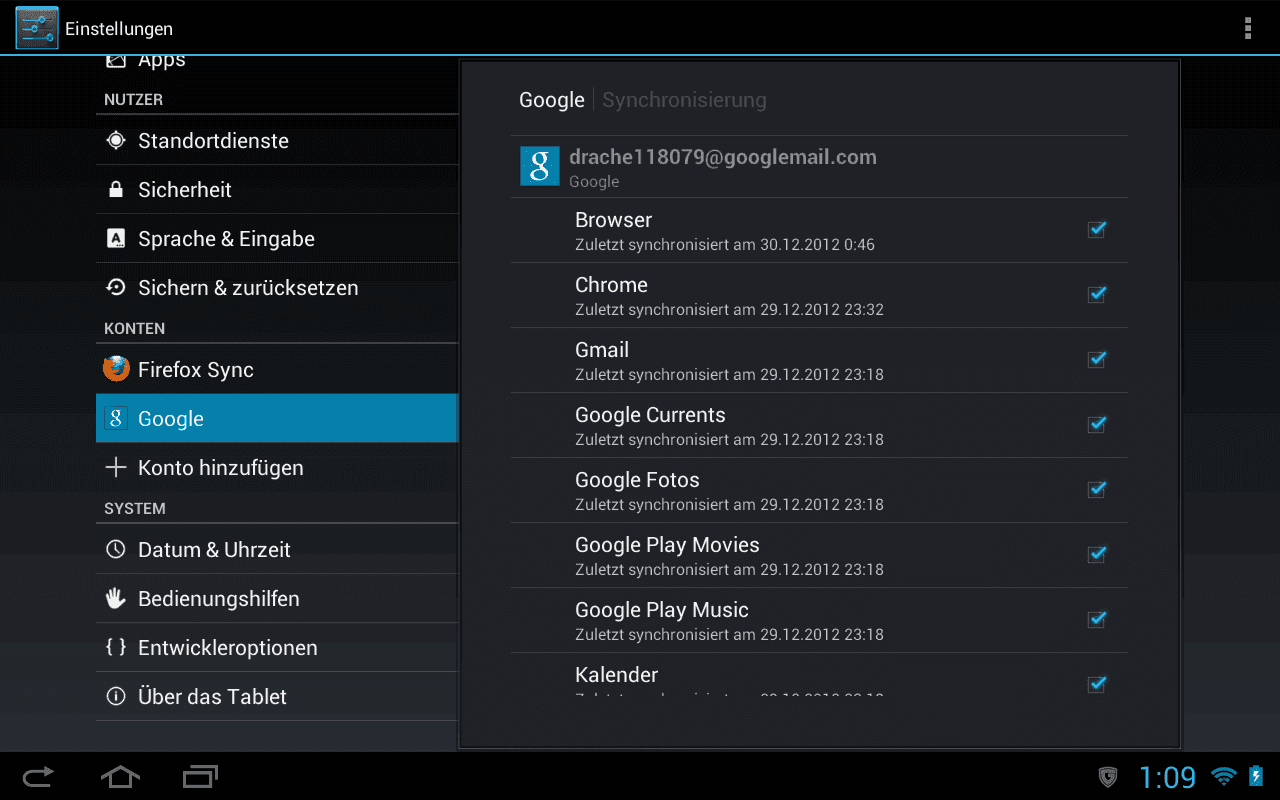This screenshot has height=800, width=1280.
Task: Tap the Sprache & Eingabe letter icon
Action: coord(116,239)
